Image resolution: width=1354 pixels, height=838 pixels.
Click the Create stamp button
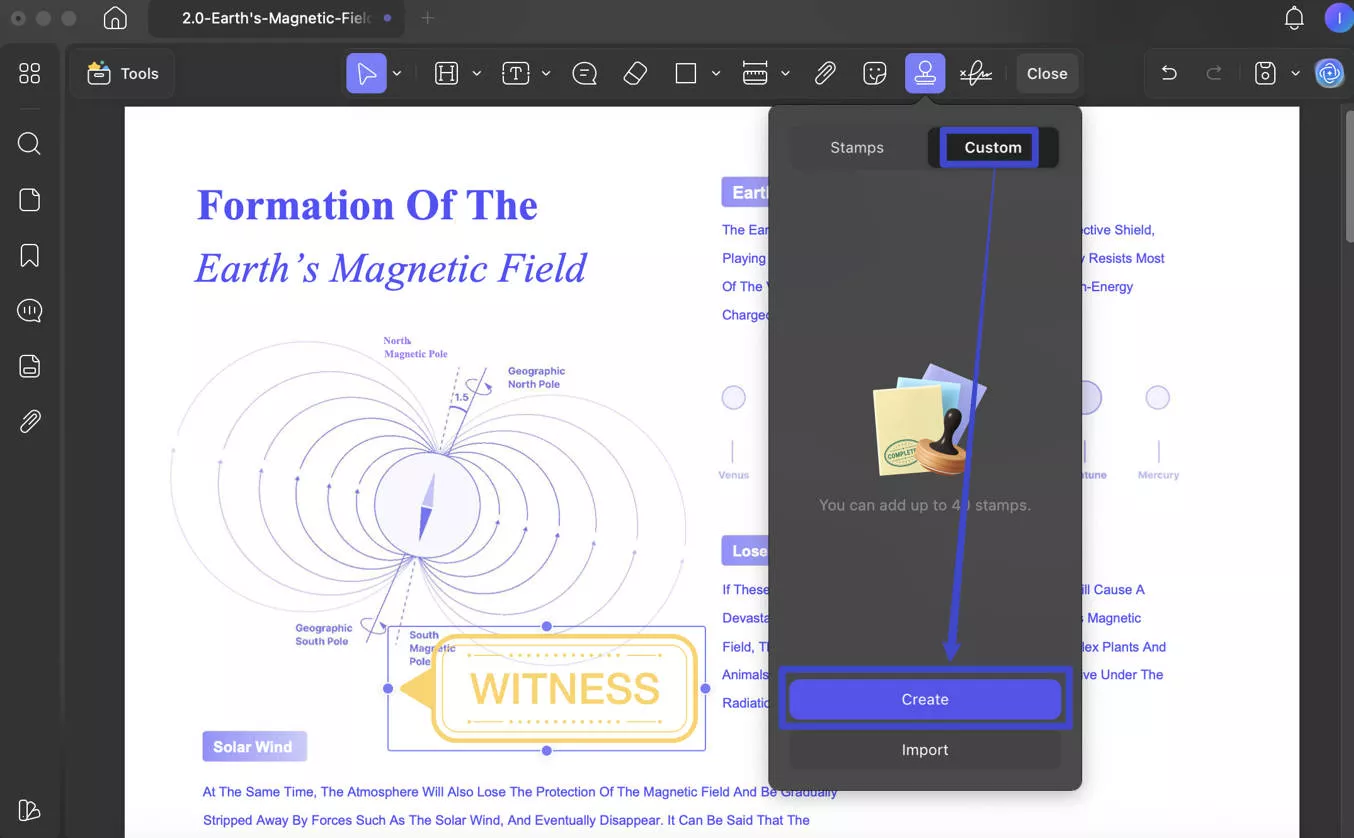click(x=925, y=699)
